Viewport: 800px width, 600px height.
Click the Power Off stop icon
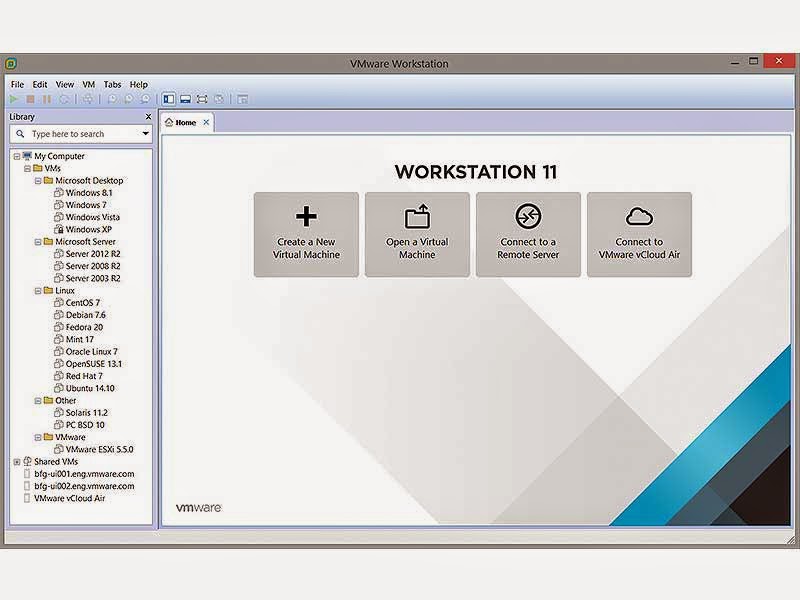tap(31, 99)
